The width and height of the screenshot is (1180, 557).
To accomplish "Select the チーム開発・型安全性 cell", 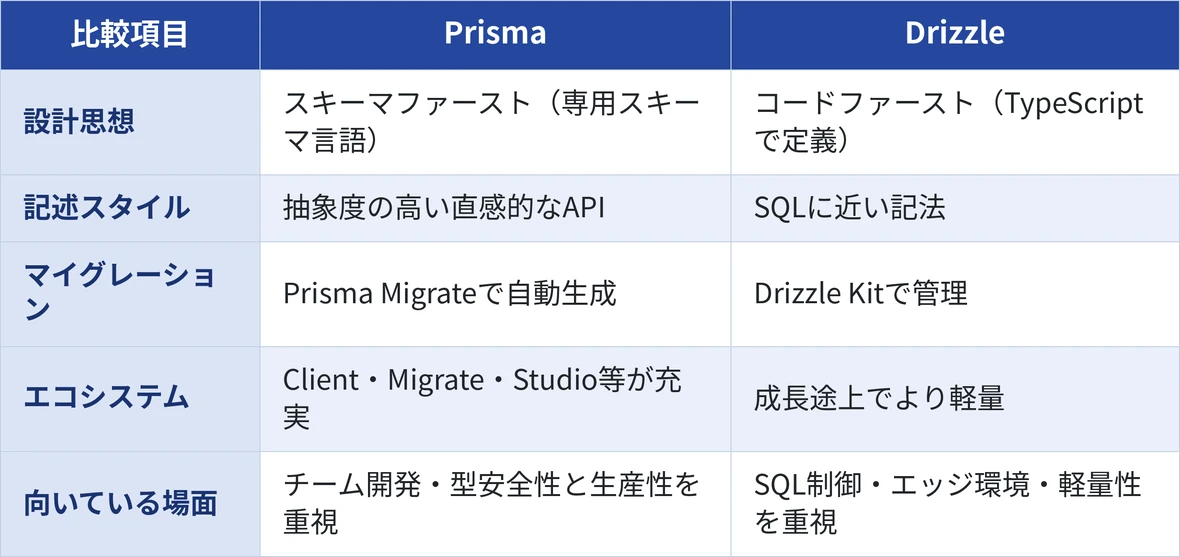I will coord(495,504).
